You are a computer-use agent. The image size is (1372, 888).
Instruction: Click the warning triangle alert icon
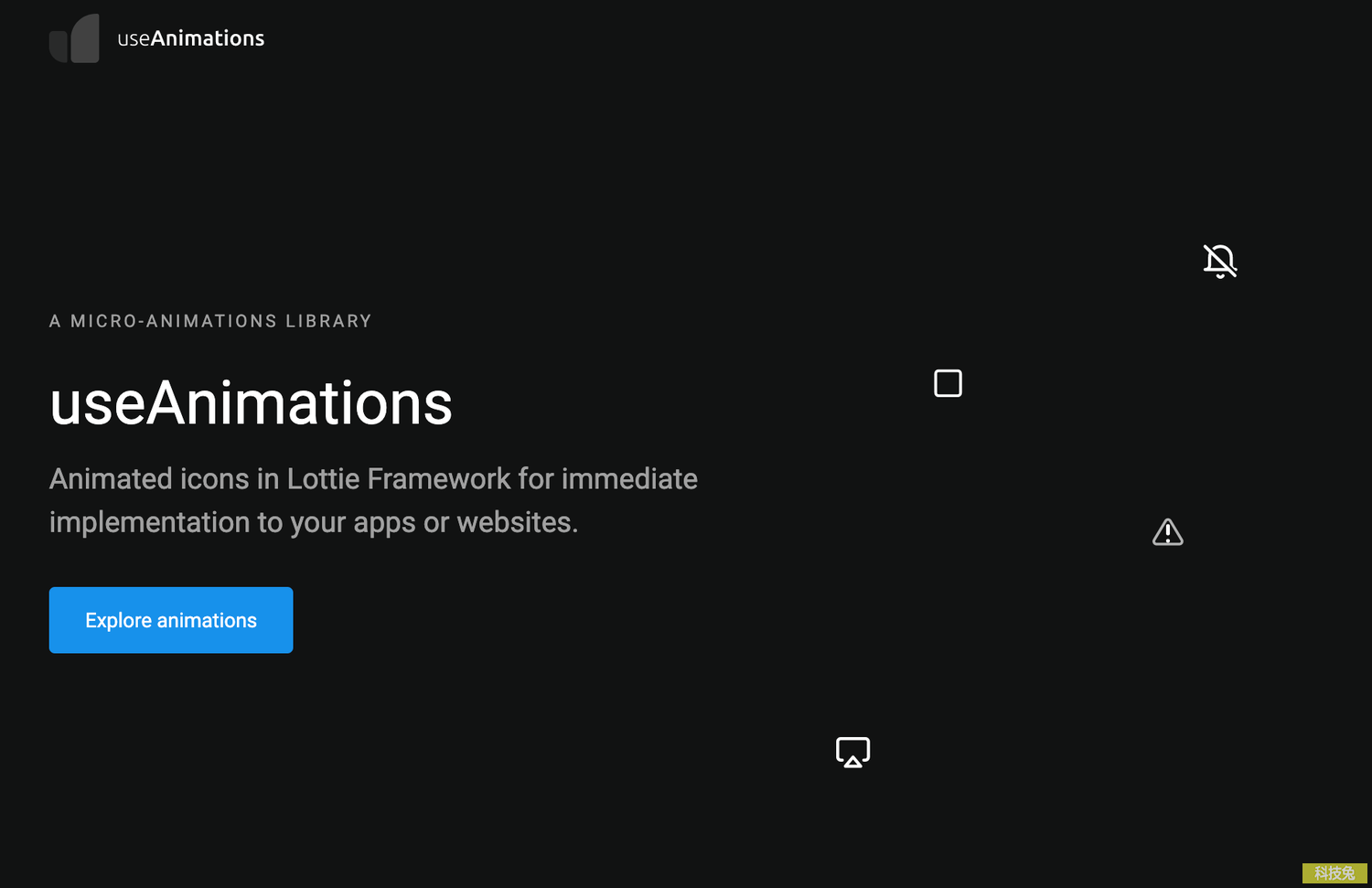click(1168, 532)
